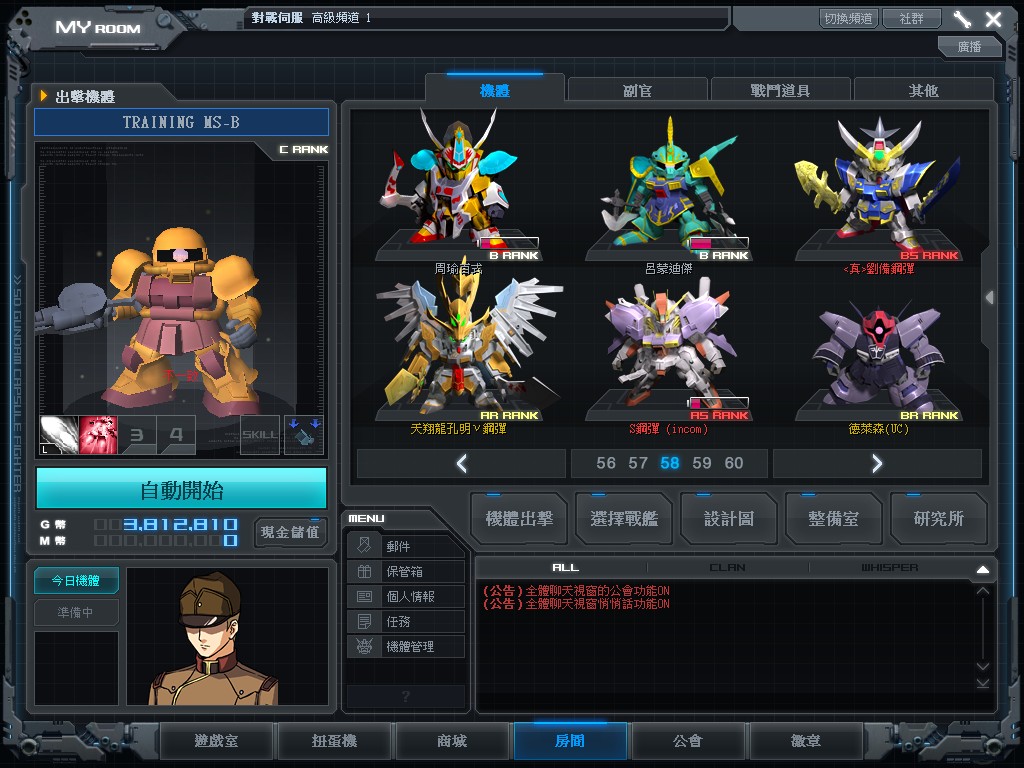Click the 選擇戰艦 button
The height and width of the screenshot is (768, 1024).
click(624, 519)
